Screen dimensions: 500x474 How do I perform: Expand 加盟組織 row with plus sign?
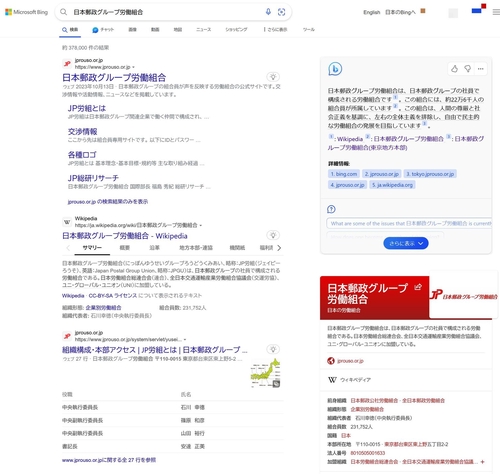pyautogui.click(x=482, y=462)
